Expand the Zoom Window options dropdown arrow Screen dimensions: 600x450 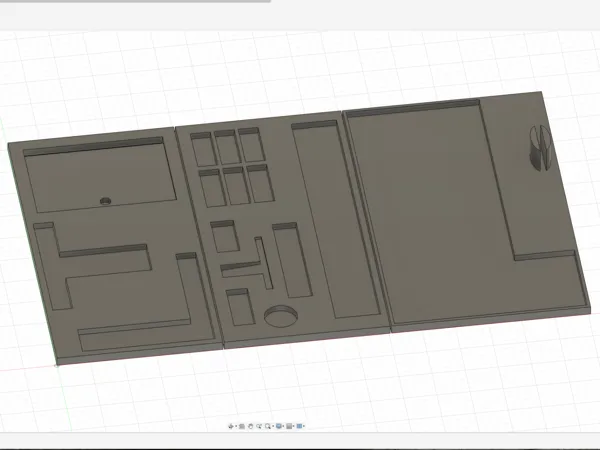[273, 426]
